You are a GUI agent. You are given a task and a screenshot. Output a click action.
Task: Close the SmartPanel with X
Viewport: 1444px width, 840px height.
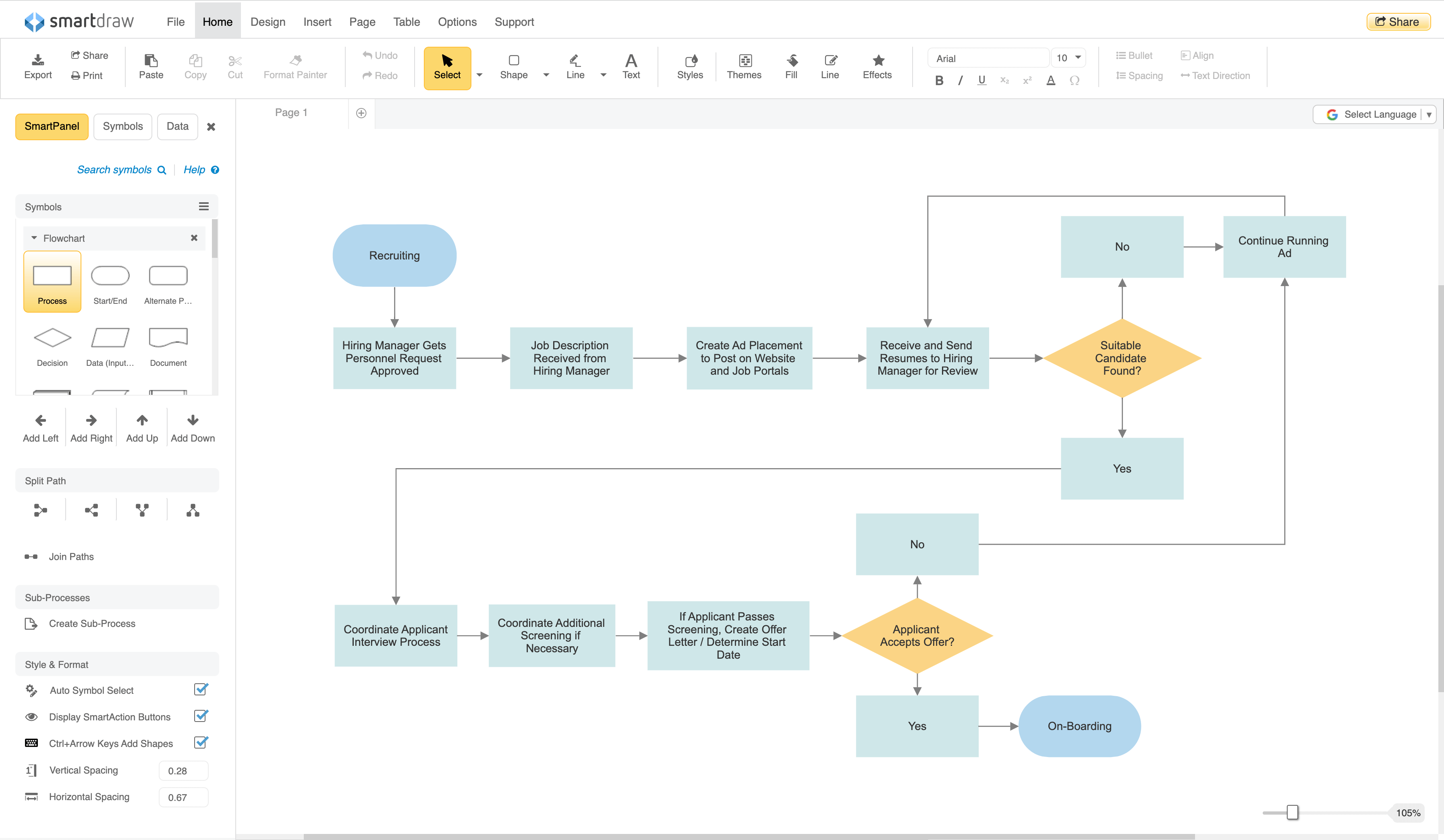tap(211, 127)
